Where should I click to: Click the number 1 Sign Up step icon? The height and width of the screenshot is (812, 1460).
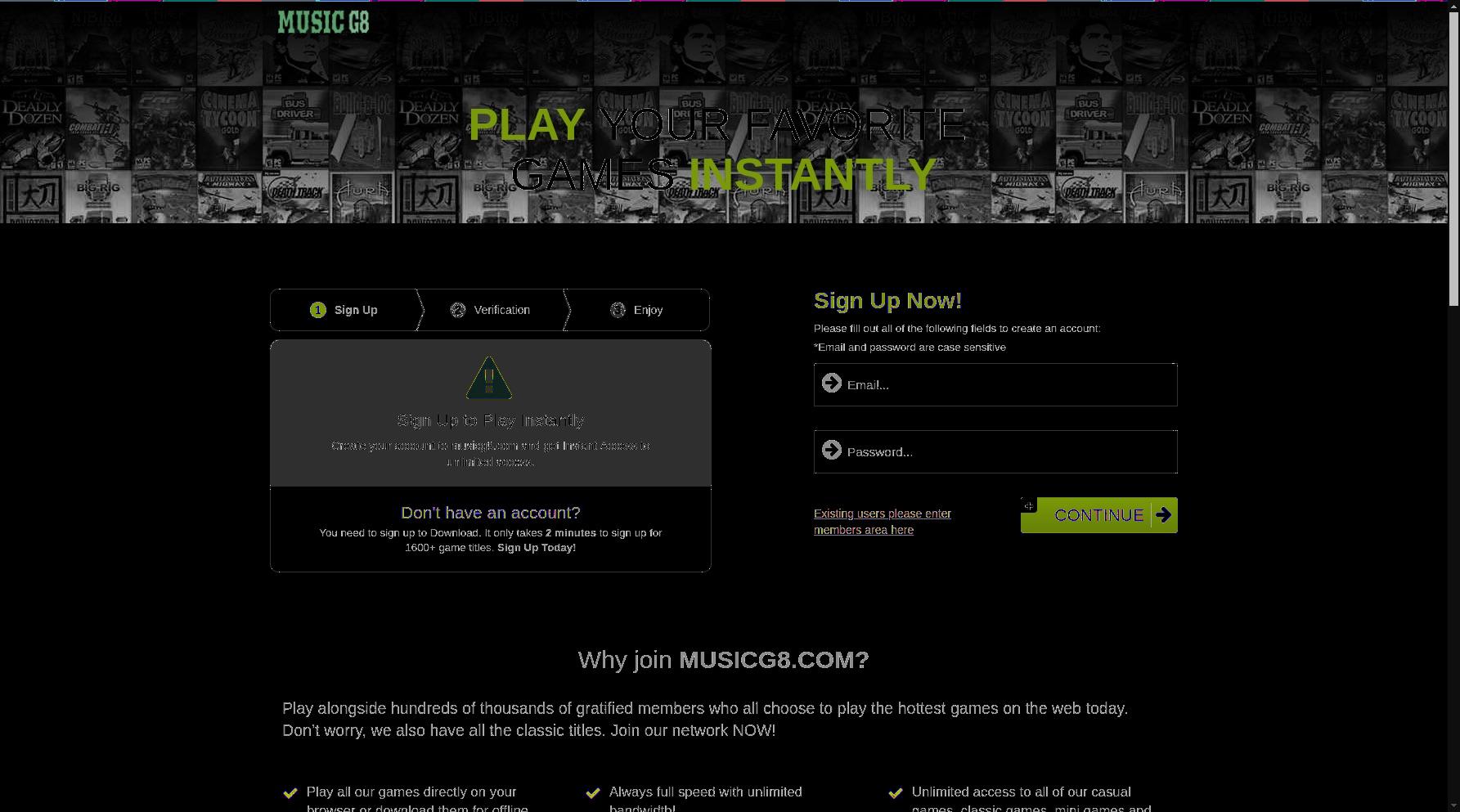318,310
